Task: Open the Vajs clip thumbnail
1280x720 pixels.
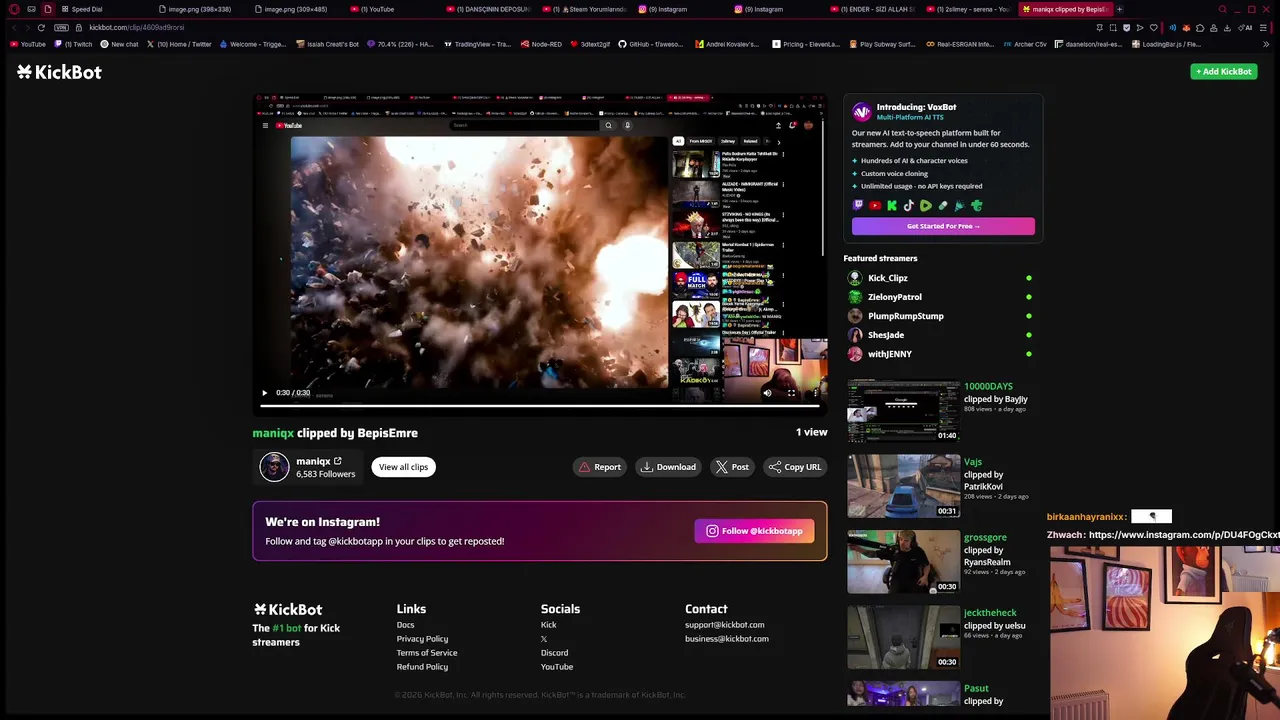Action: (903, 486)
